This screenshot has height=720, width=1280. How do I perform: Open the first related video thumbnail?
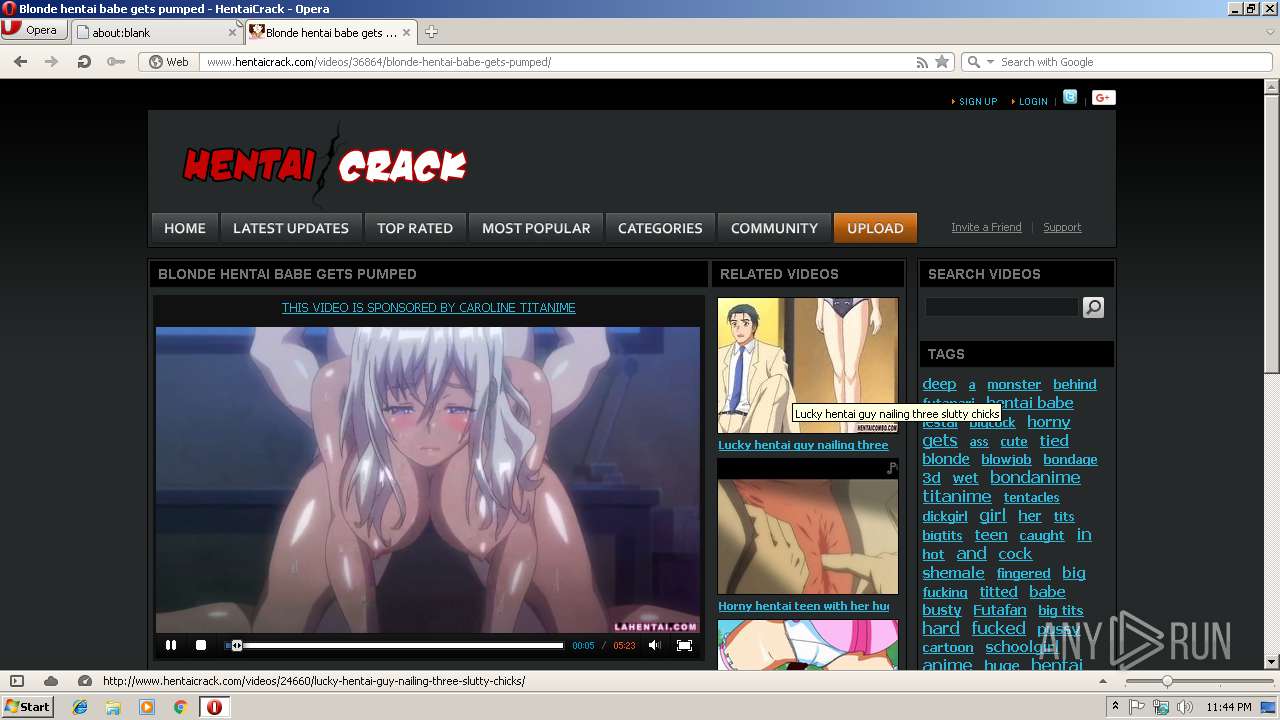808,365
